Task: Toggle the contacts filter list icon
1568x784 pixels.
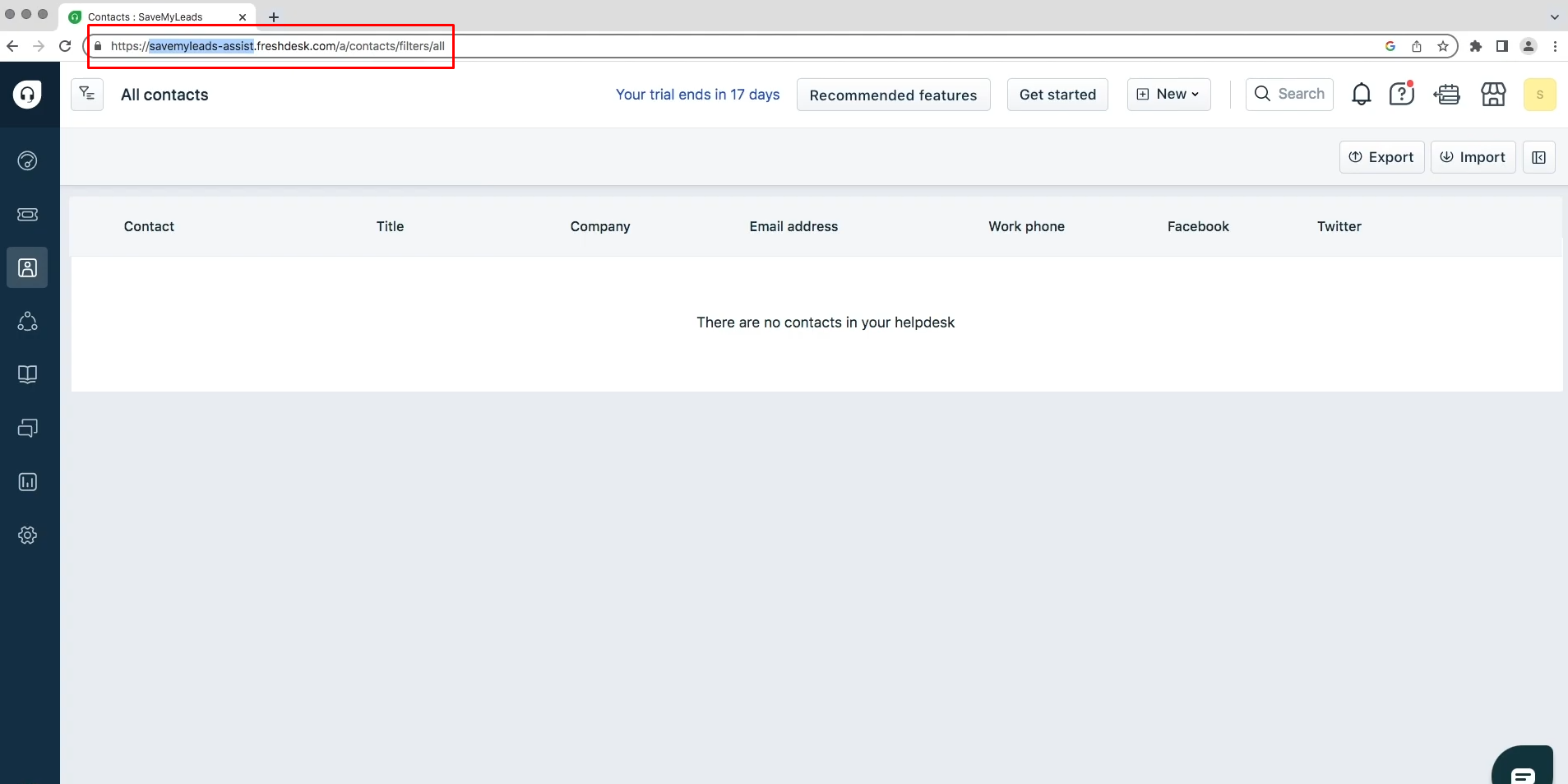Action: (x=87, y=94)
